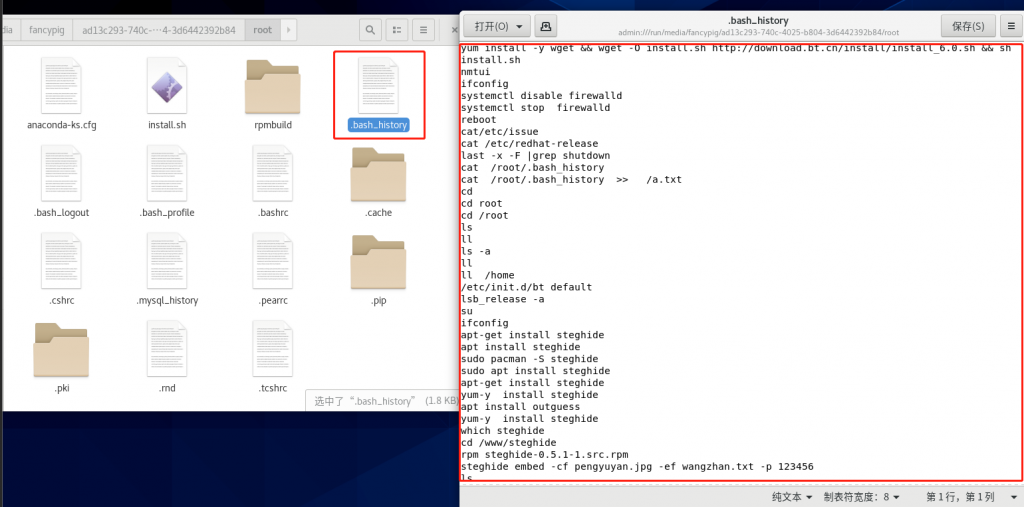
Task: Click the file manager search icon
Action: pos(370,30)
